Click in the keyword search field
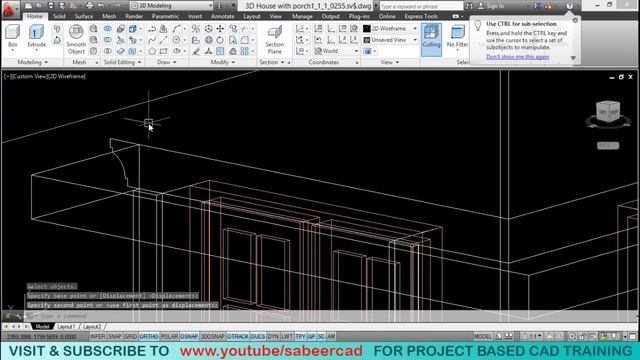Image resolution: width=640 pixels, height=360 pixels. coord(421,6)
